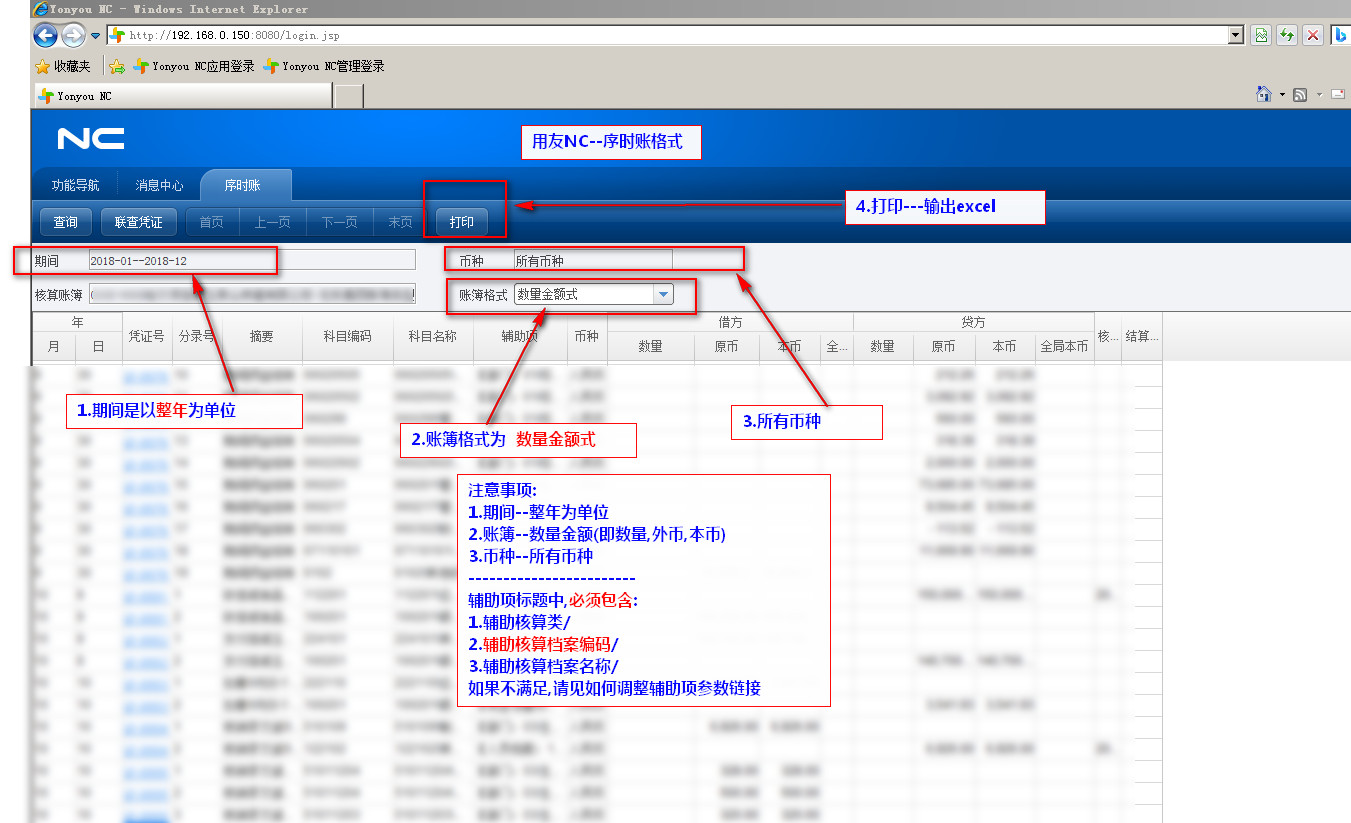This screenshot has width=1351, height=823.
Task: Expand the 账簿格式 combo box
Action: point(662,294)
